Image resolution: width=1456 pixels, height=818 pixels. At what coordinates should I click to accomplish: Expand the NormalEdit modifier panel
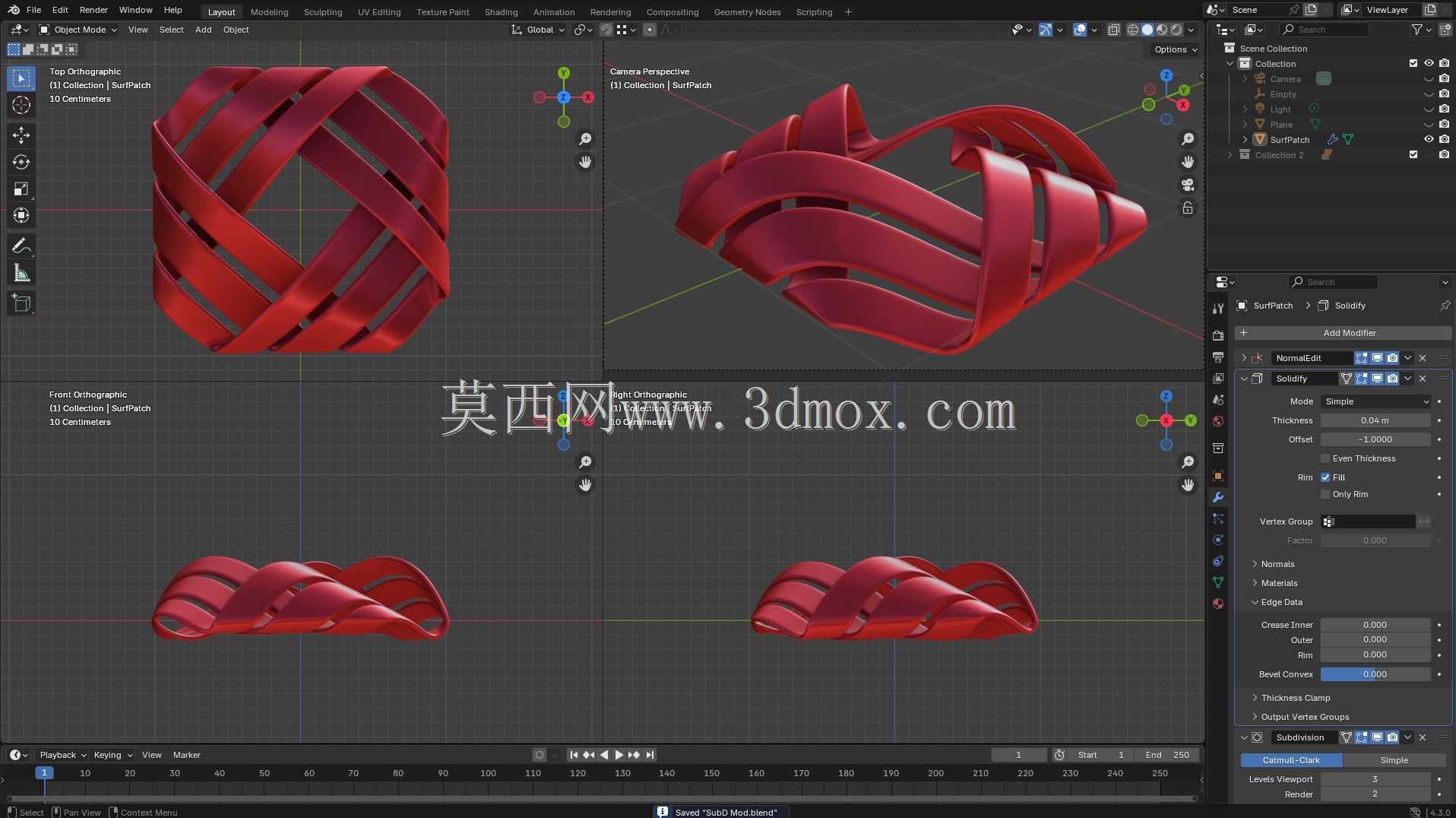pos(1244,358)
